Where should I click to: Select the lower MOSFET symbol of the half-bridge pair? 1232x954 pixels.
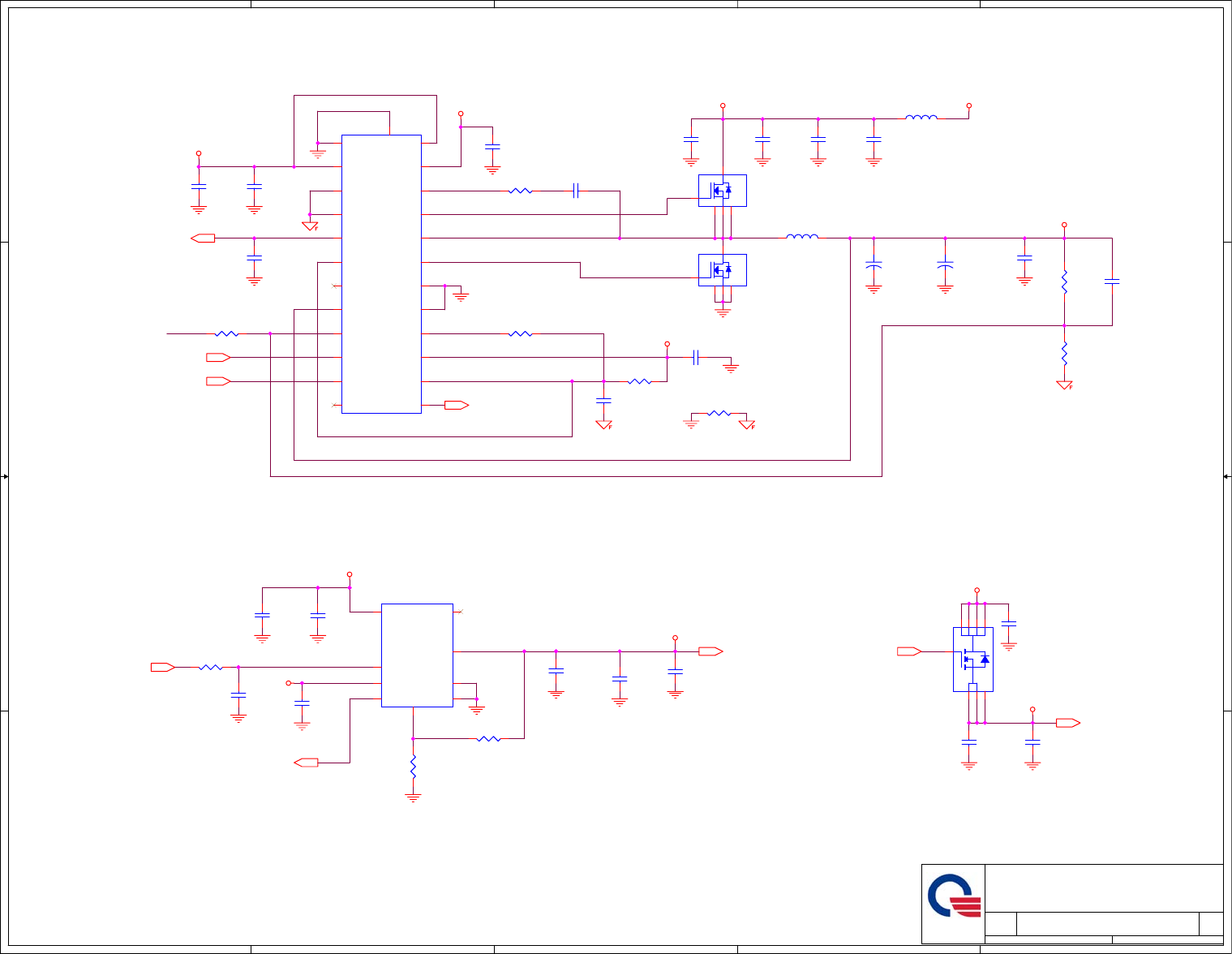[x=723, y=270]
